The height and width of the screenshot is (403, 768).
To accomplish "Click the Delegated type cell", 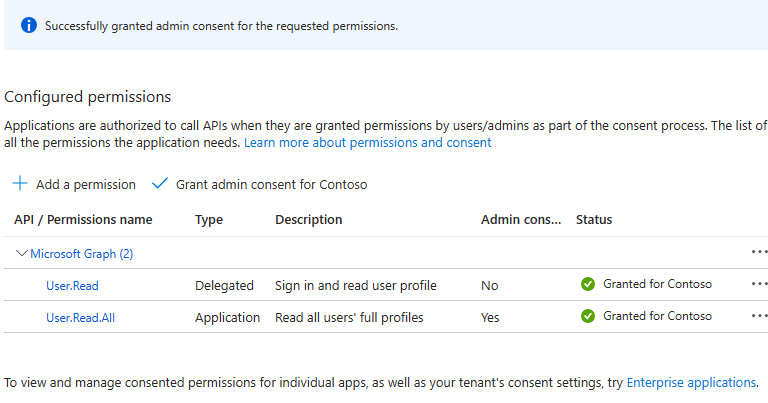I will point(224,285).
